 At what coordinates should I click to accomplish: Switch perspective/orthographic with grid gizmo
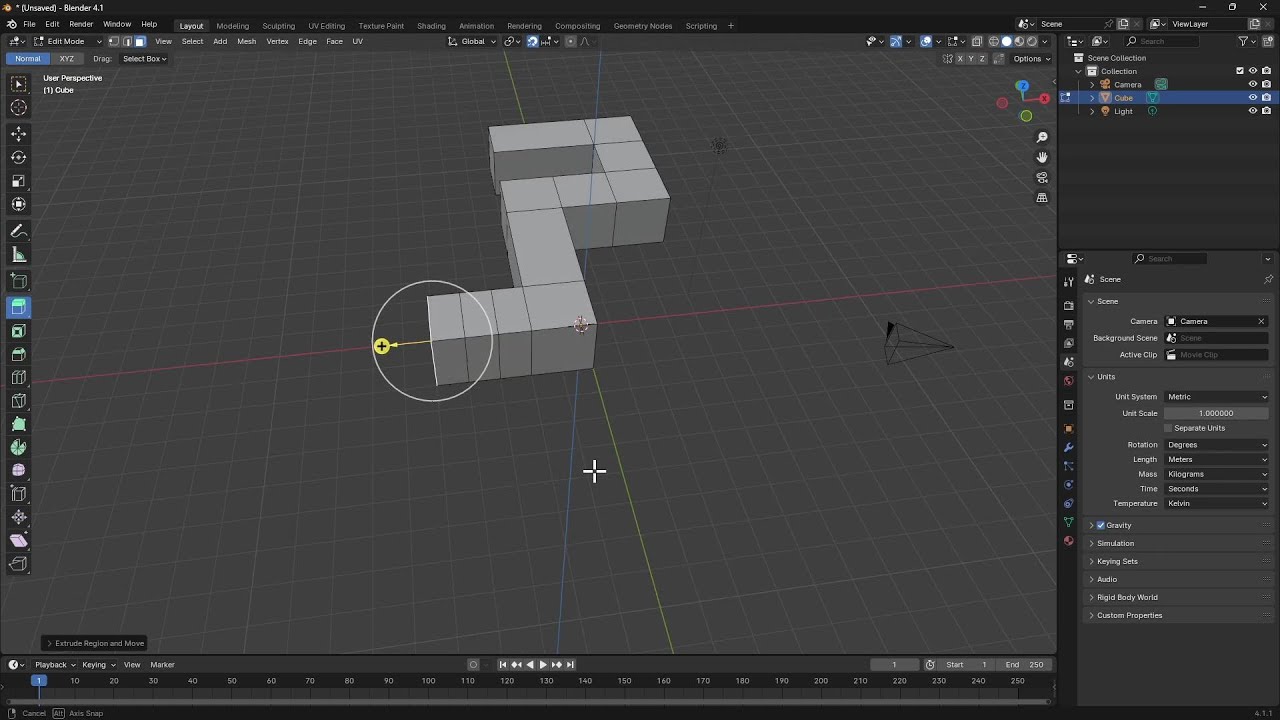click(1042, 198)
